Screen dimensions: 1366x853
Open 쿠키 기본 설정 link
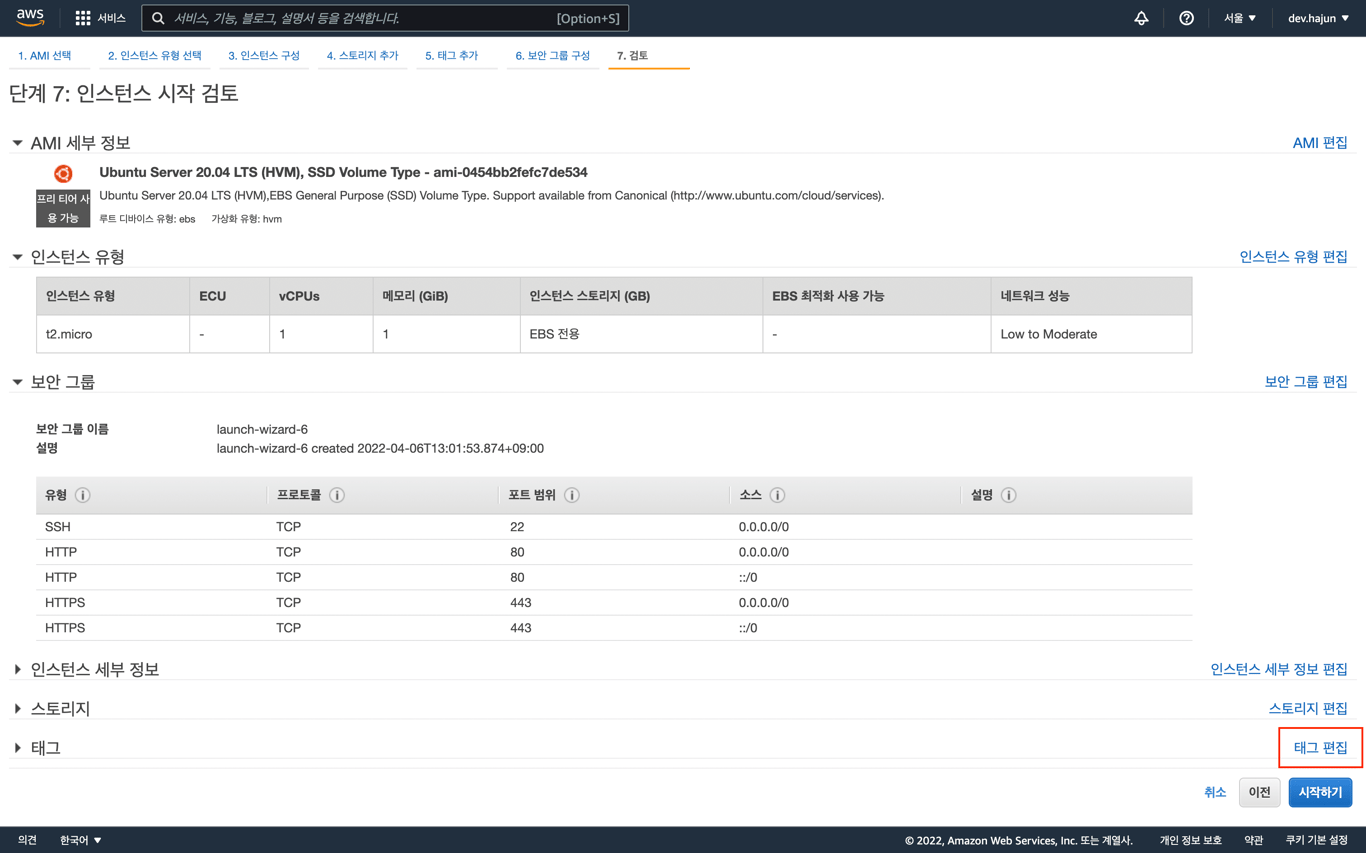[x=1316, y=840]
